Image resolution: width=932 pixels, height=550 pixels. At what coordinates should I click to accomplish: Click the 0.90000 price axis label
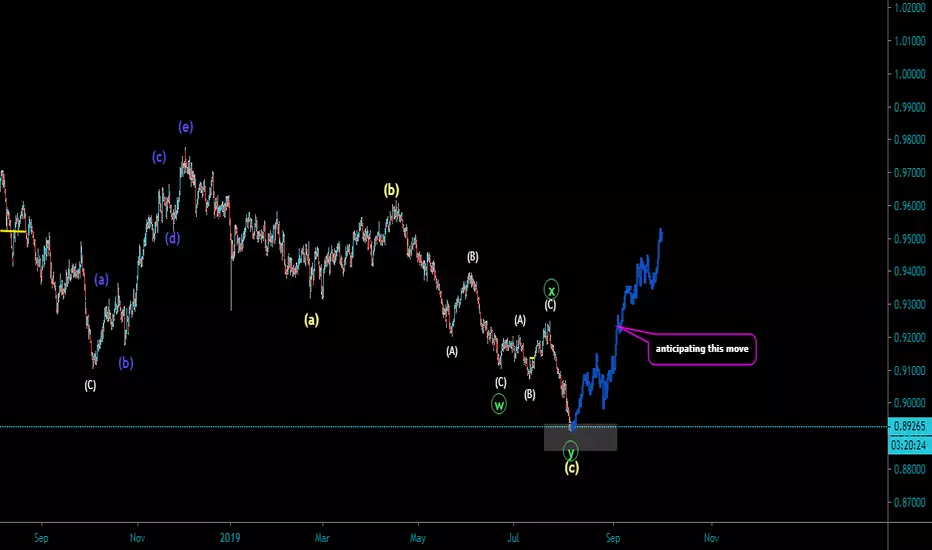pos(909,403)
